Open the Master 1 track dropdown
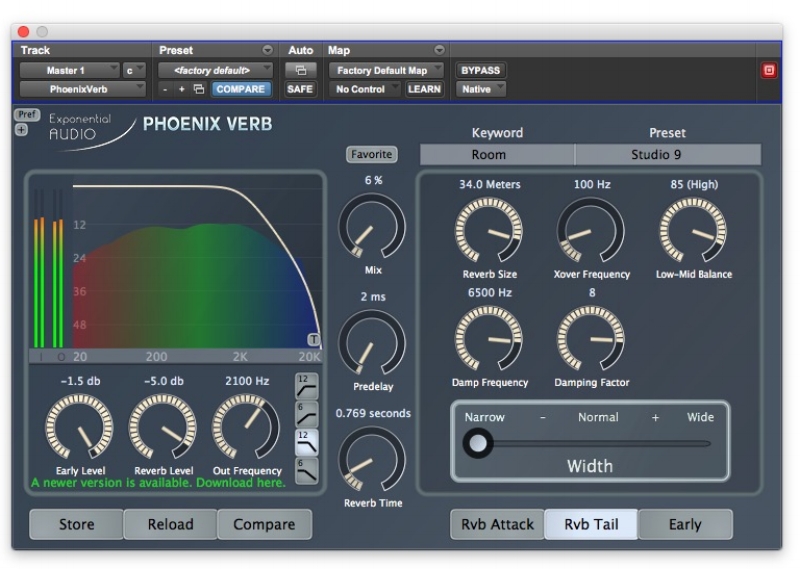The height and width of the screenshot is (569, 800). 70,70
